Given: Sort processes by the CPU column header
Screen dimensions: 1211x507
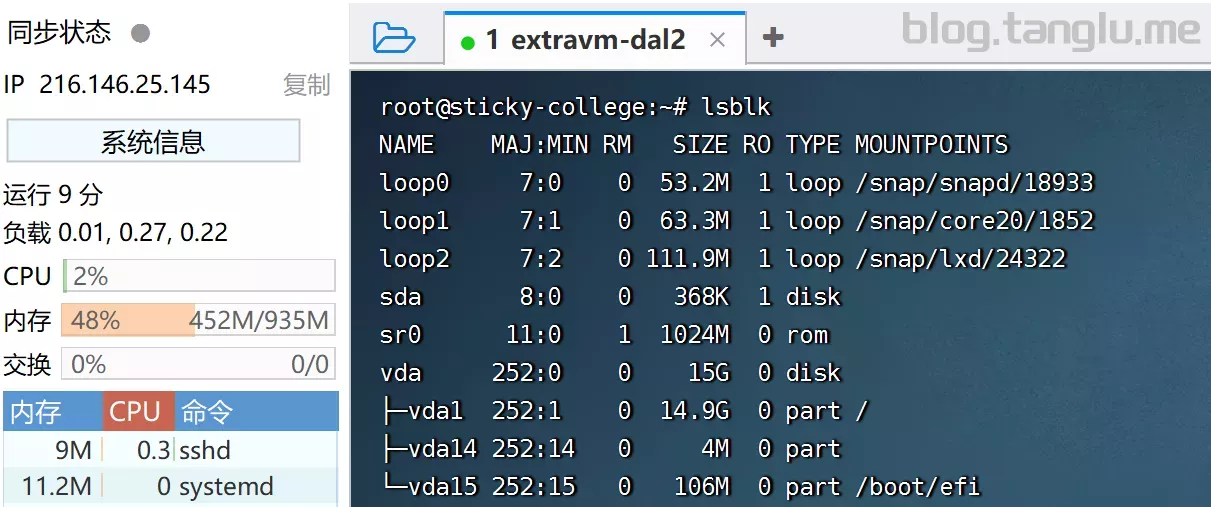Looking at the screenshot, I should pos(138,411).
